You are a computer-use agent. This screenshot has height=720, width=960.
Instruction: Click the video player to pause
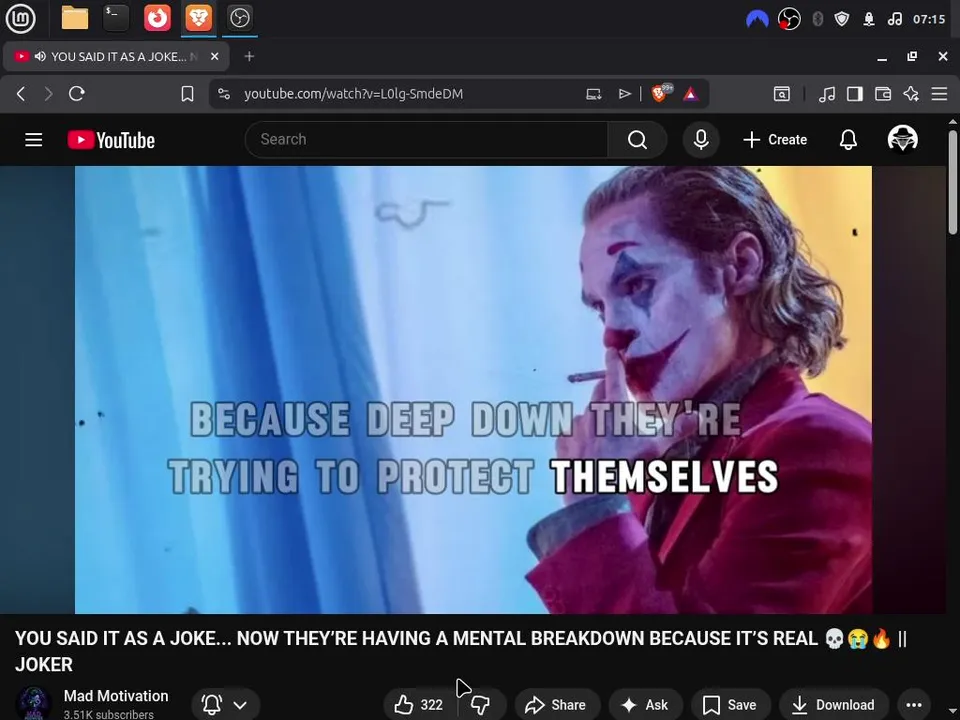[x=473, y=389]
